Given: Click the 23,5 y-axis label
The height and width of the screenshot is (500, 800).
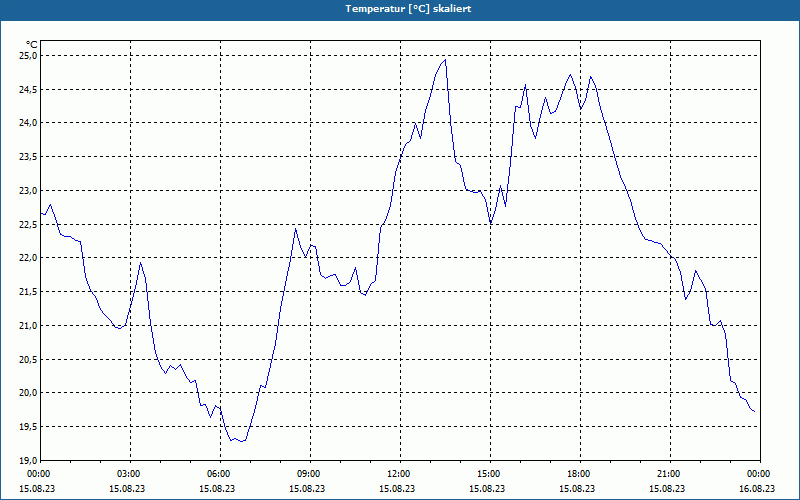Looking at the screenshot, I should [x=28, y=157].
